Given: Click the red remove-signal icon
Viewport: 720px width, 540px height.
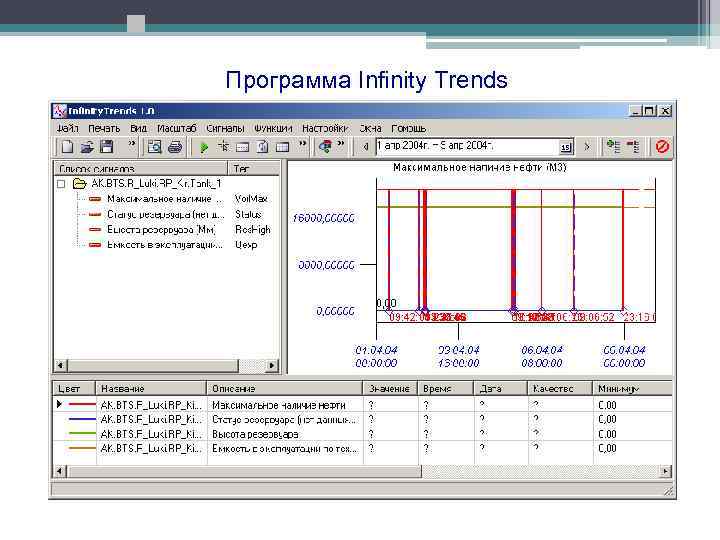Looking at the screenshot, I should [x=633, y=146].
